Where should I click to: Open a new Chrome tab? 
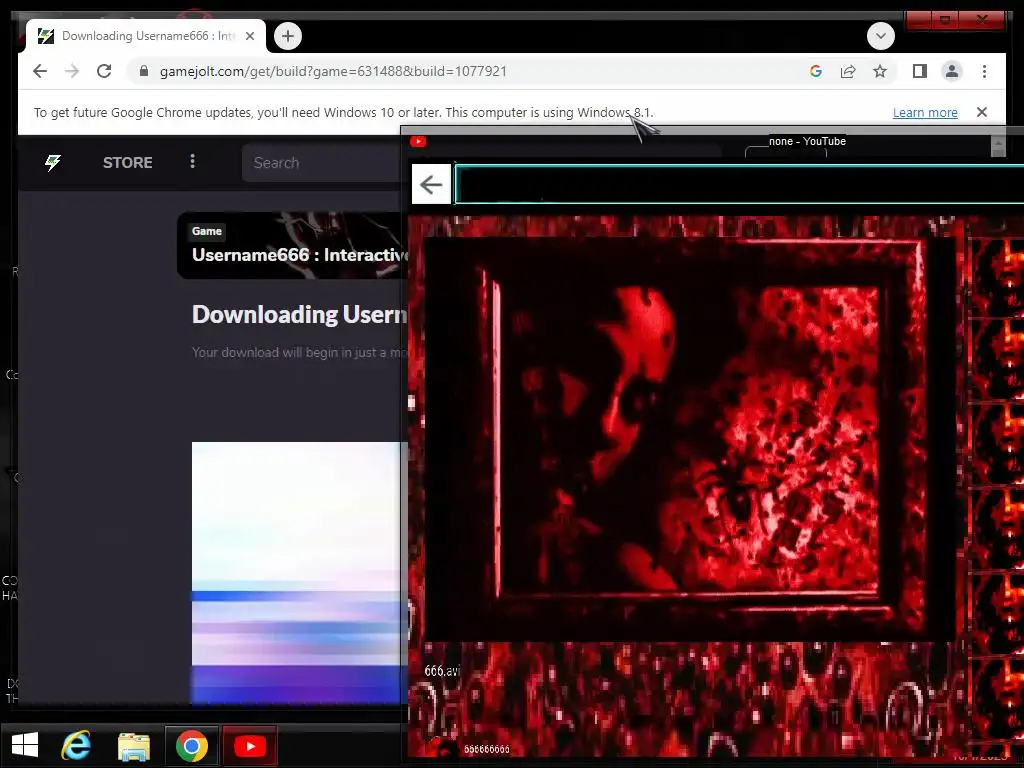(x=288, y=36)
